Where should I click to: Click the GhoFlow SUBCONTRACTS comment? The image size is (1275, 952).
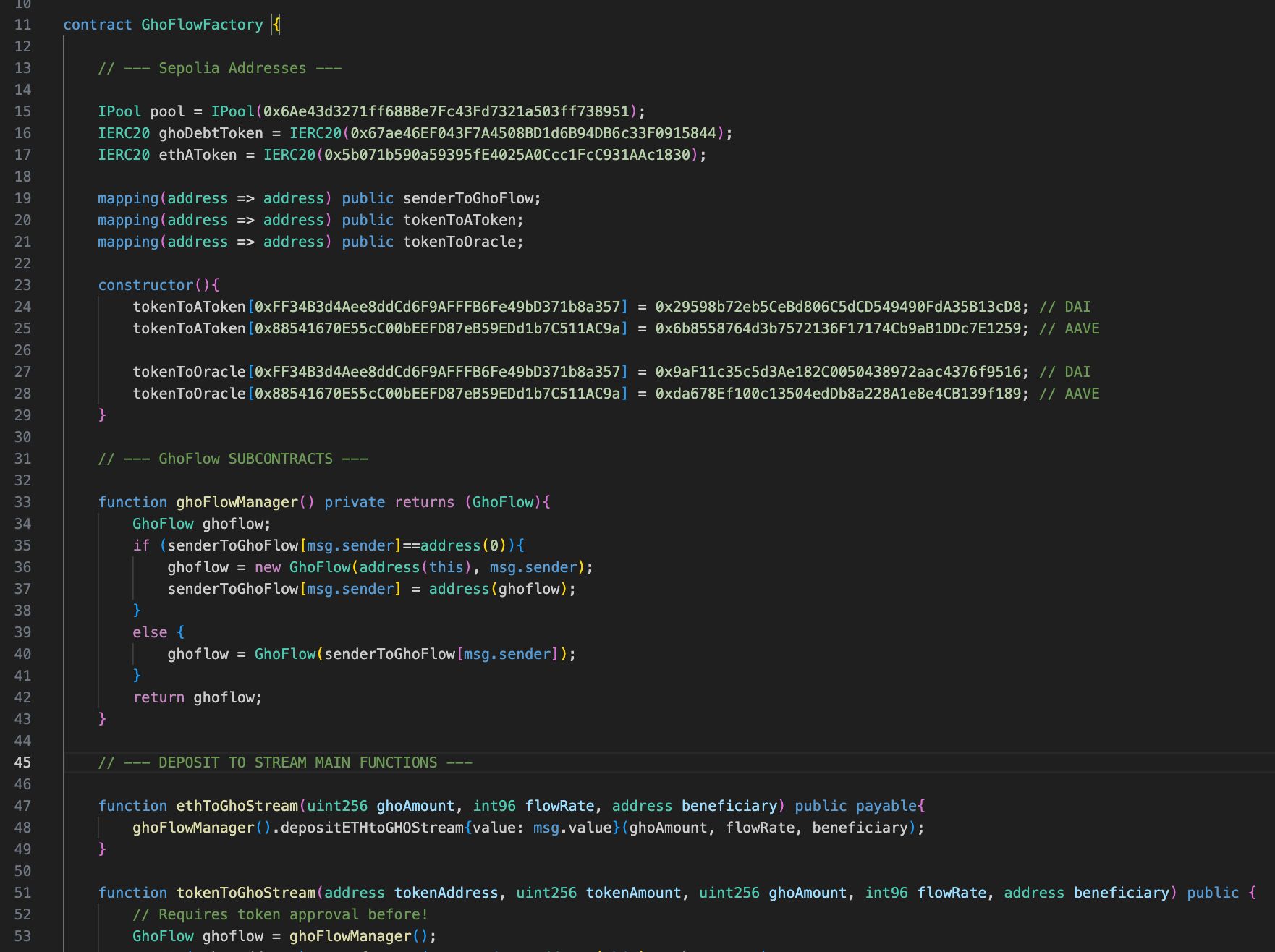[x=233, y=459]
